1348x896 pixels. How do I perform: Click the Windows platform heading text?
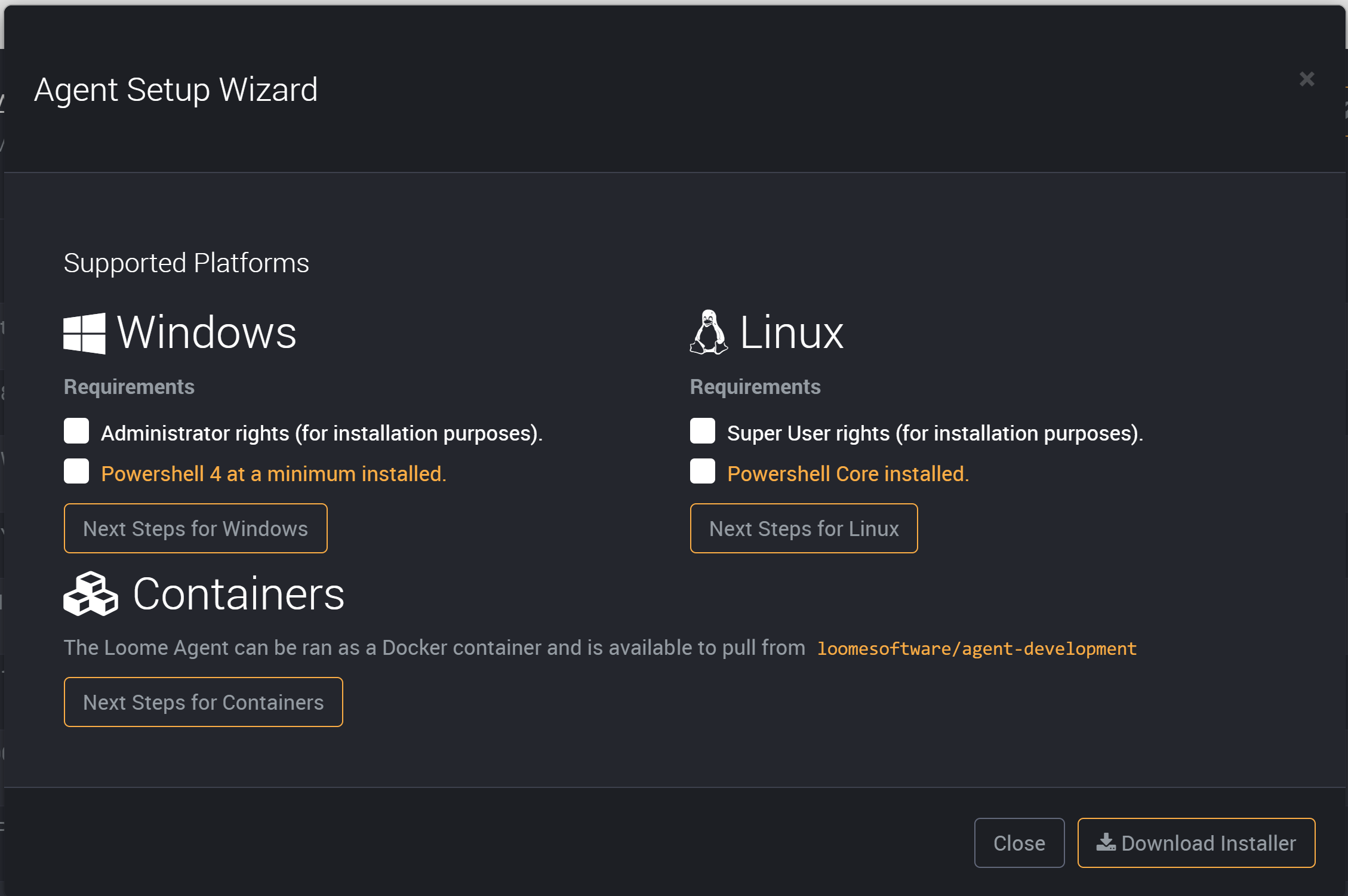207,332
